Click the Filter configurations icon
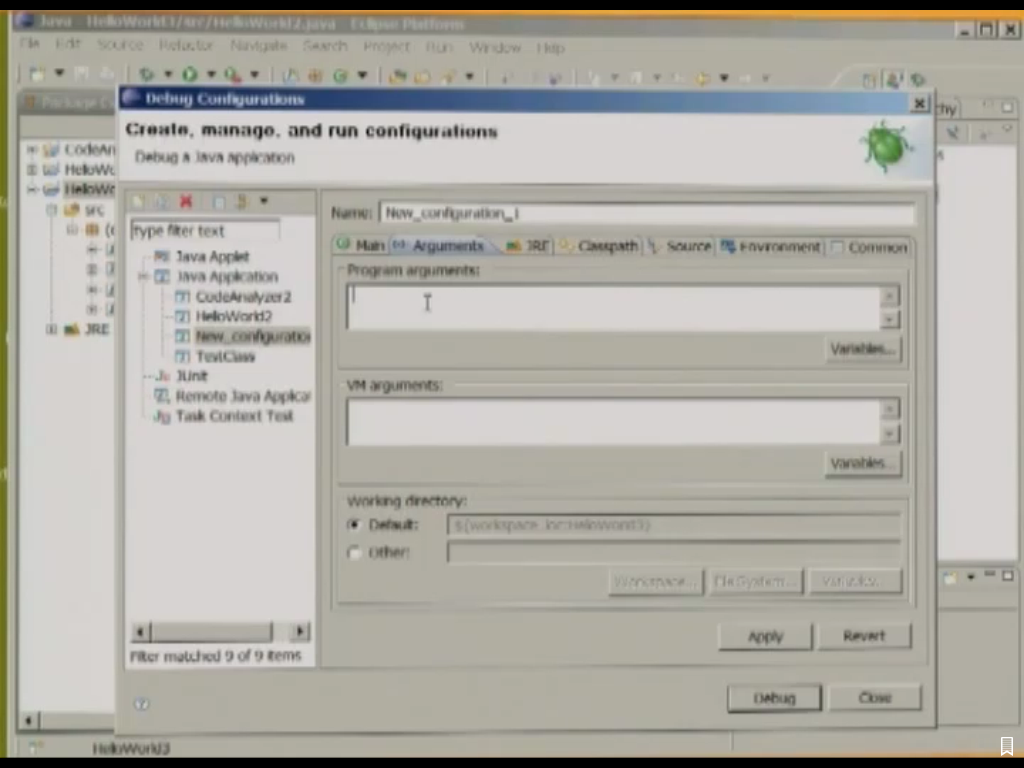The image size is (1024, 768). (x=242, y=201)
